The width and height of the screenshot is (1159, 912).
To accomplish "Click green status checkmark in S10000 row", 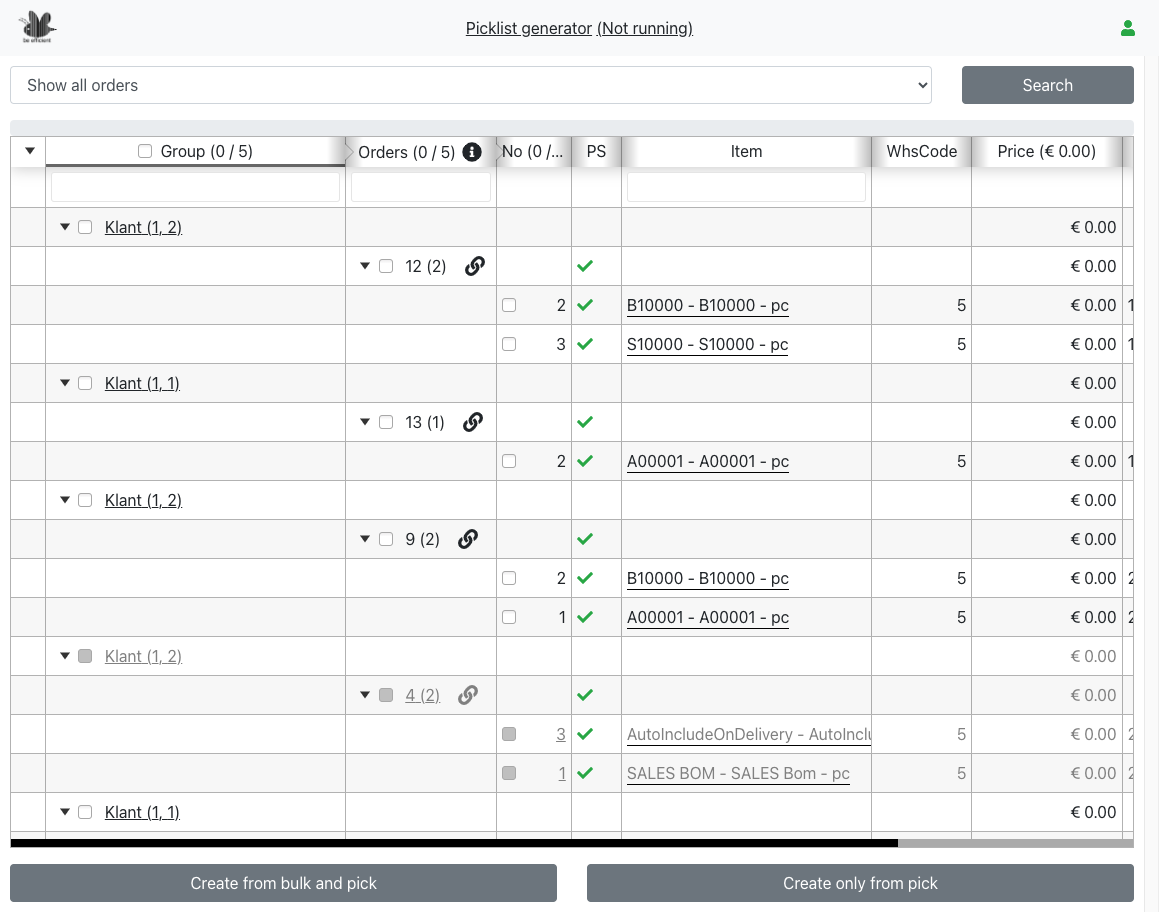I will click(585, 344).
